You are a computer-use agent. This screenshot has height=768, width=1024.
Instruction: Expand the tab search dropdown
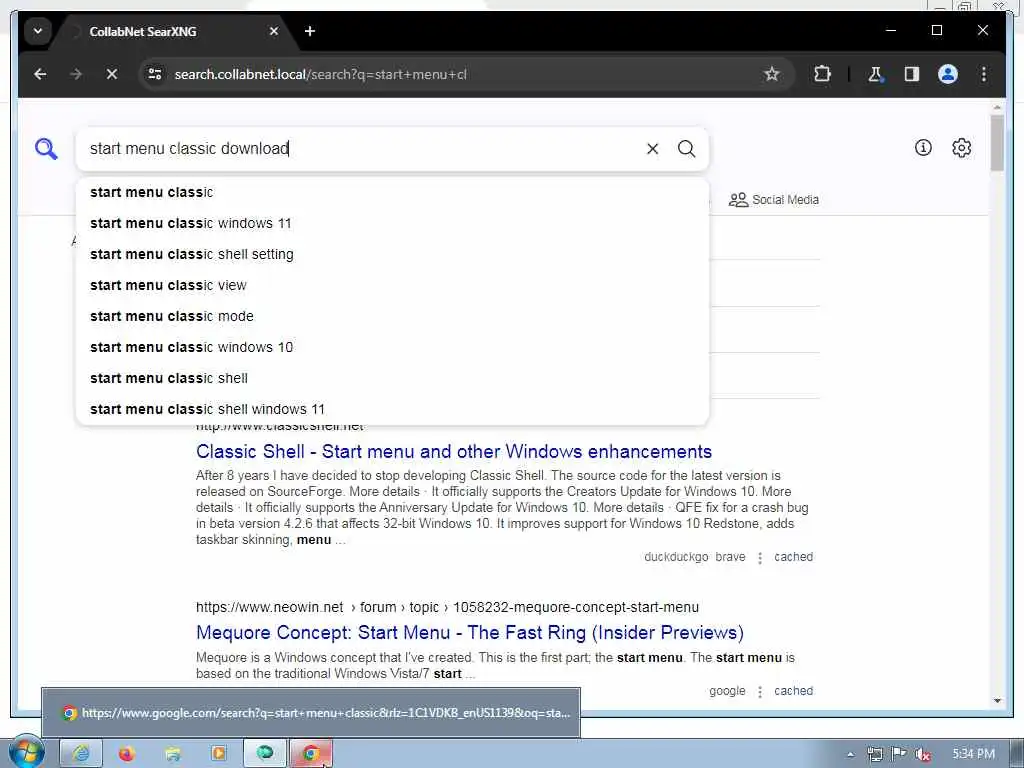click(x=38, y=31)
